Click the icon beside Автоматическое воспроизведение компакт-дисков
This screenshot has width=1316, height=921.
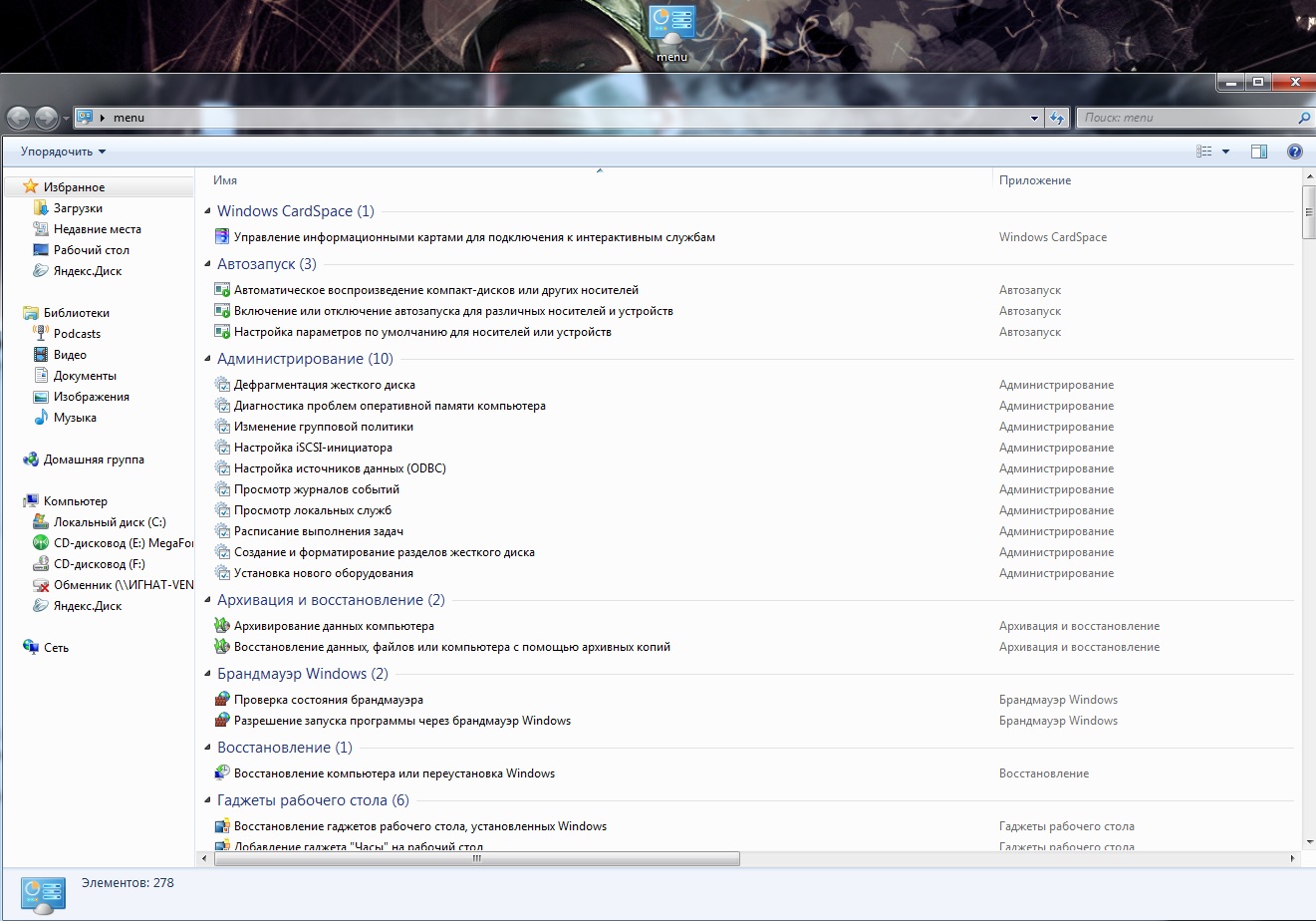point(222,290)
